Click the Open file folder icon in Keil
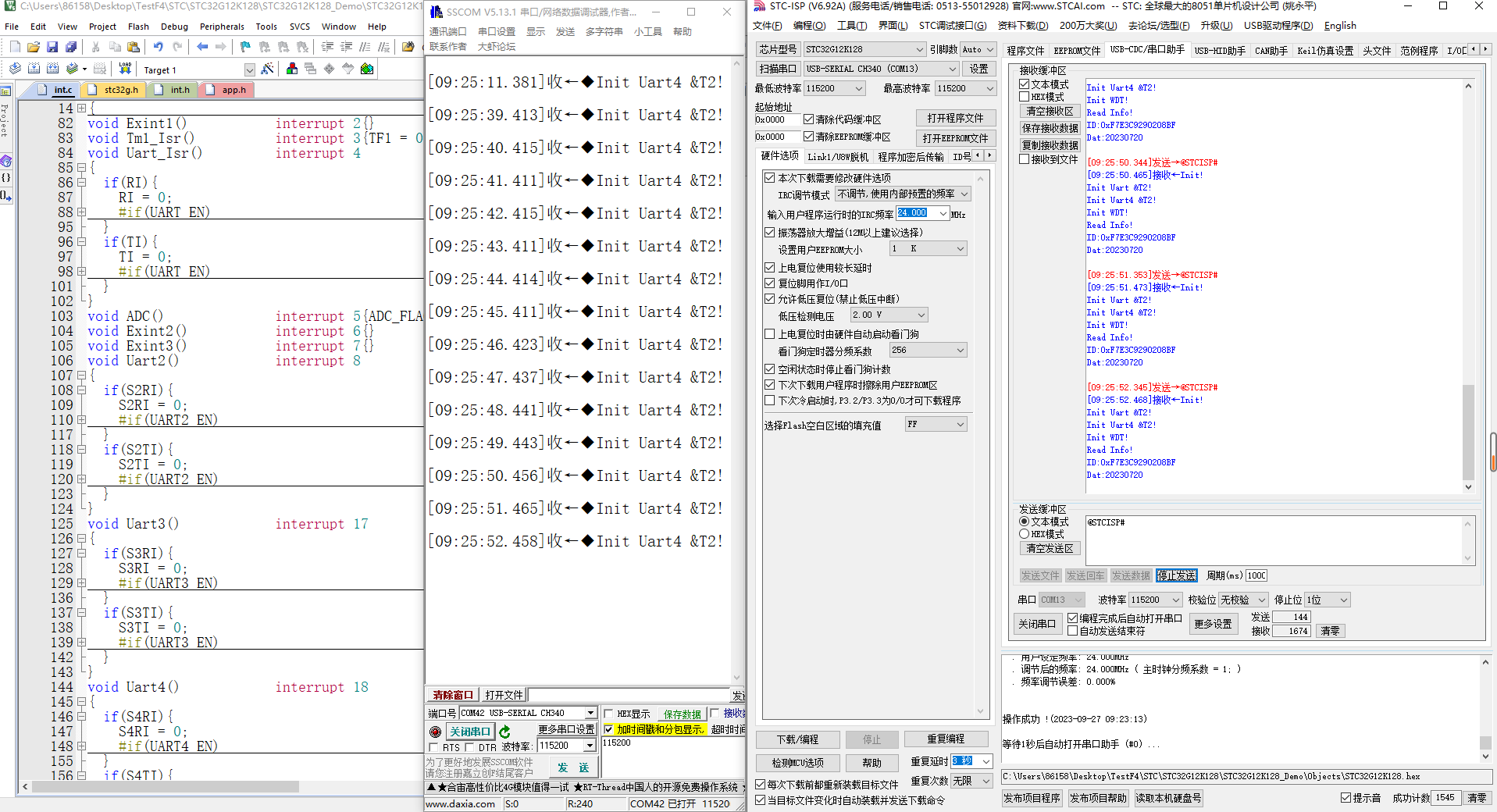Screen dimensions: 1497x812 [x=33, y=47]
